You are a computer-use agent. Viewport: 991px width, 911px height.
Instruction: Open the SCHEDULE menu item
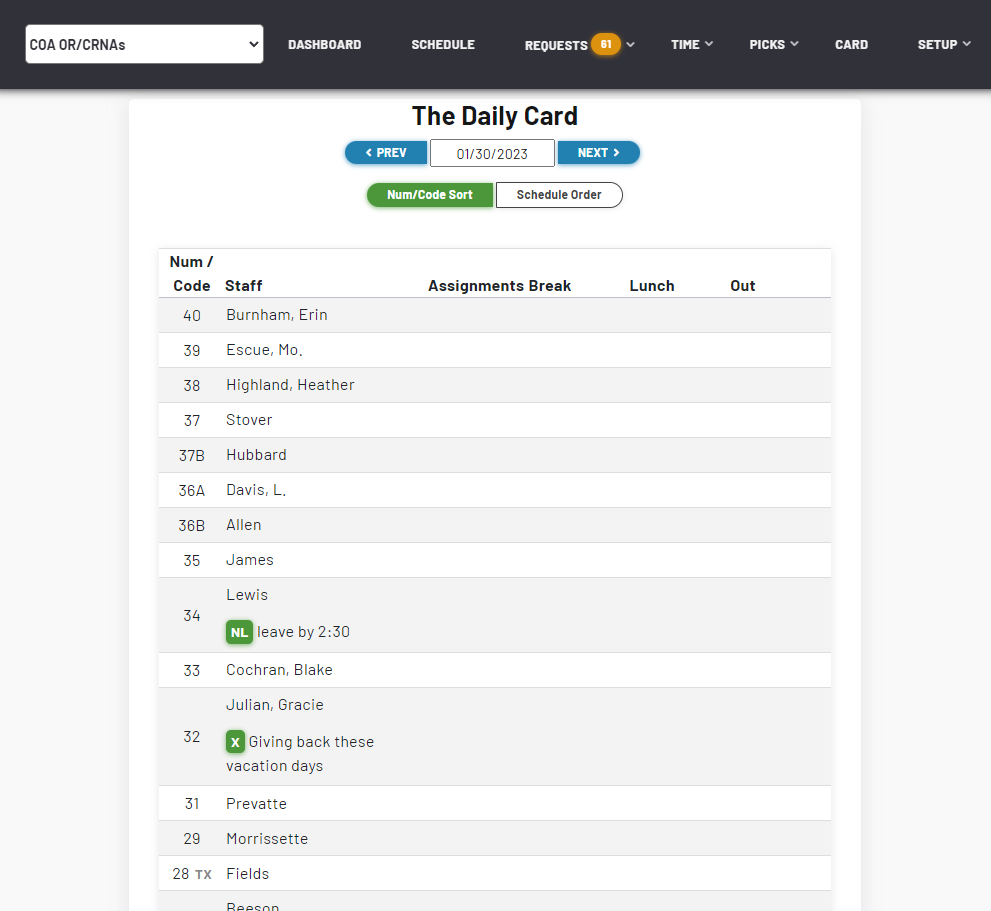(x=442, y=44)
